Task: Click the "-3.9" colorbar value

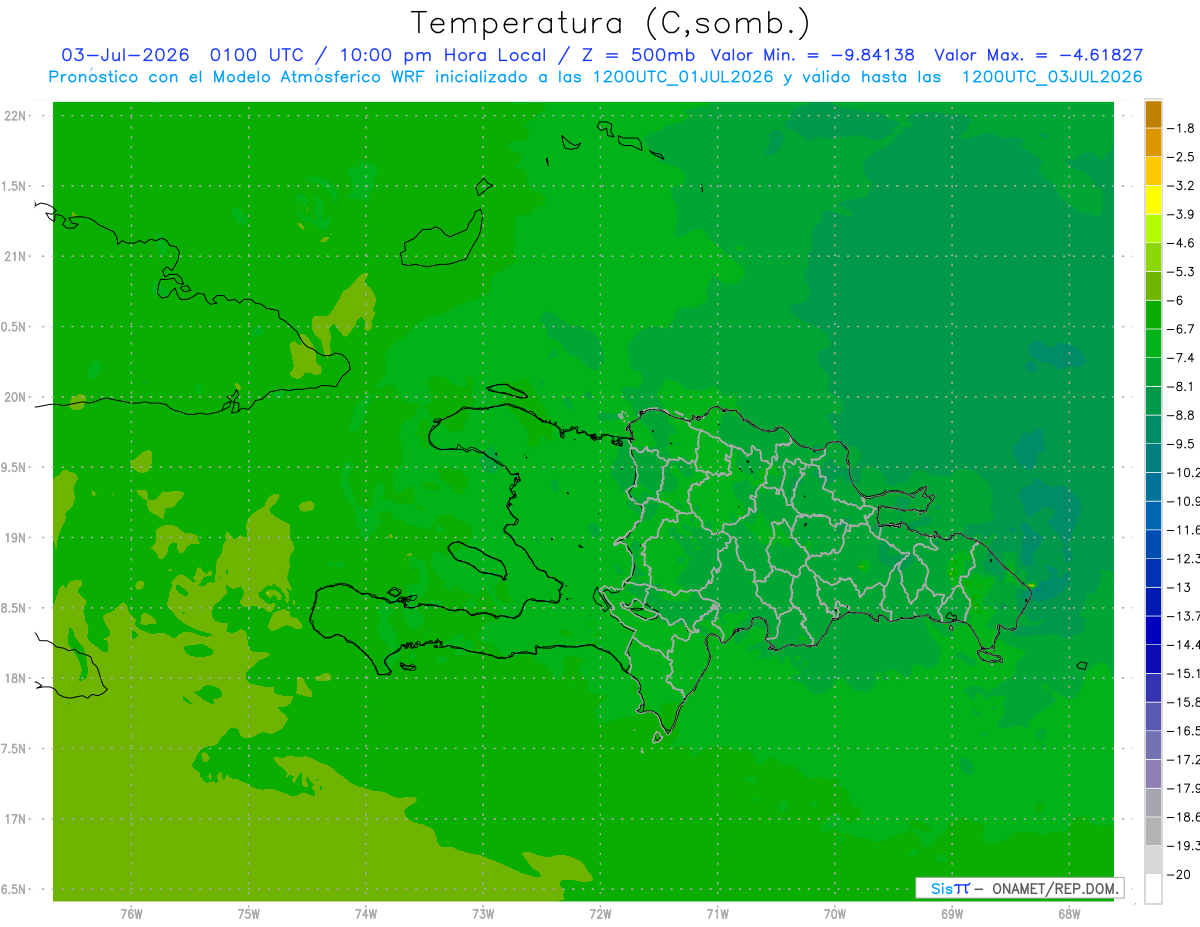Action: tap(1181, 214)
